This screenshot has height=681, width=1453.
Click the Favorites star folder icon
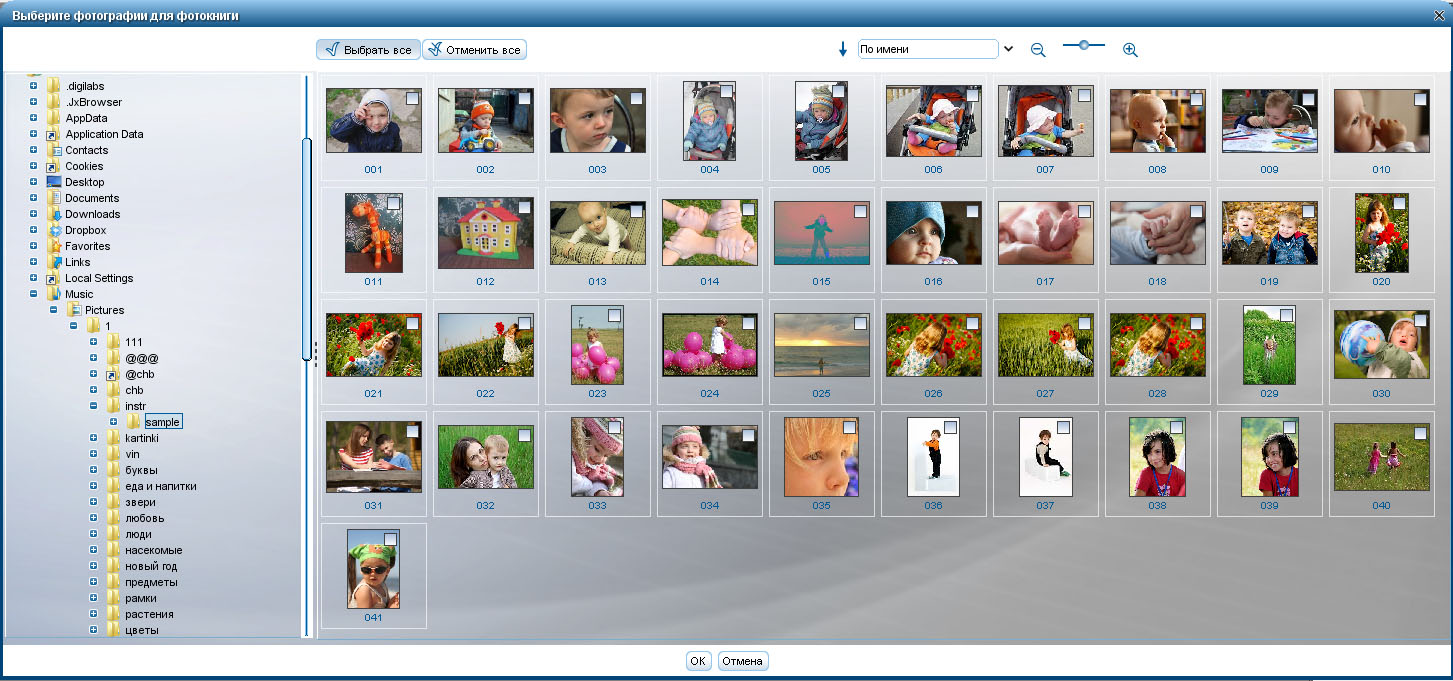pos(55,246)
